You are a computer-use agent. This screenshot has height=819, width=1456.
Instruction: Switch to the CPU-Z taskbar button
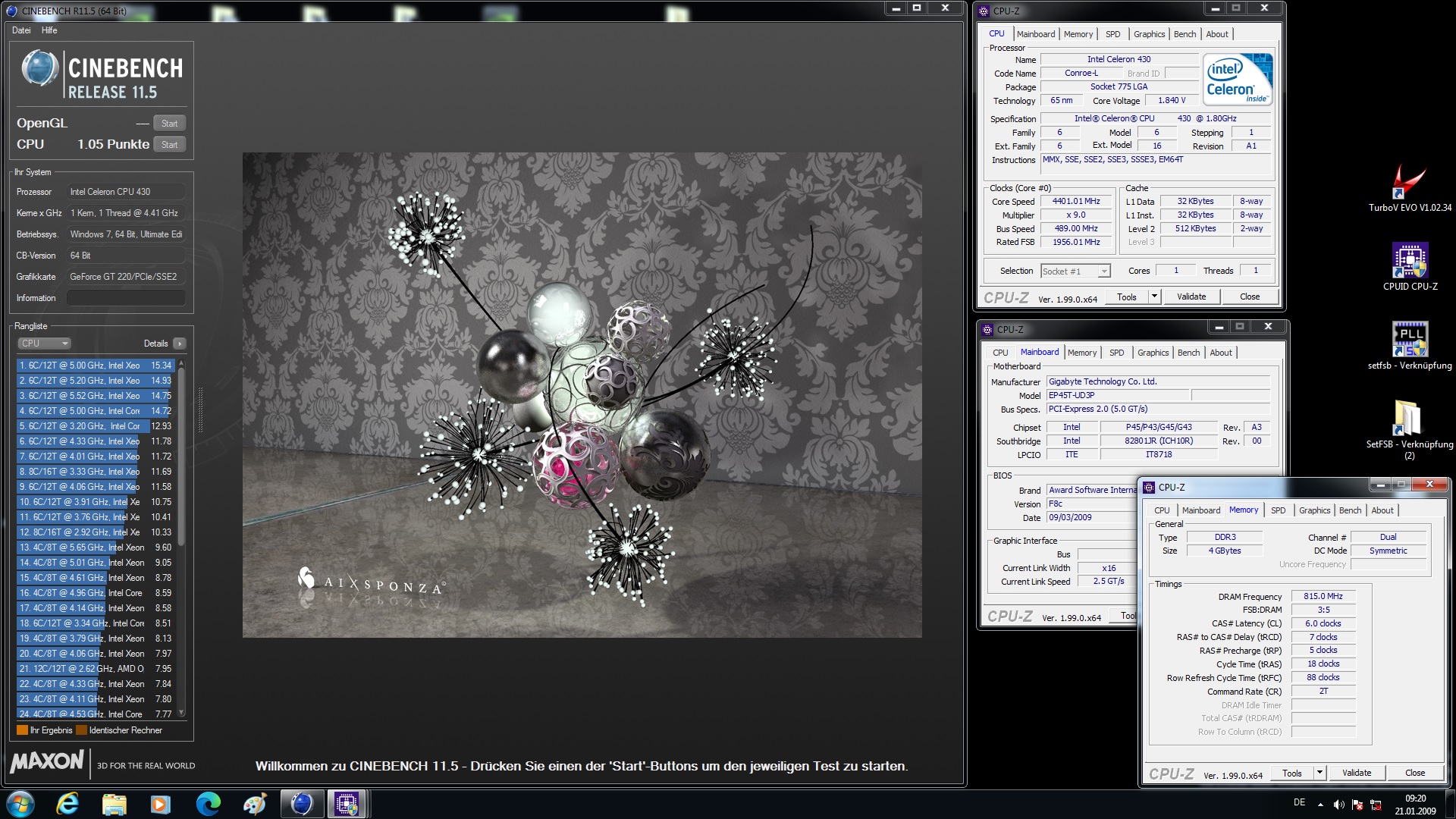tap(347, 804)
